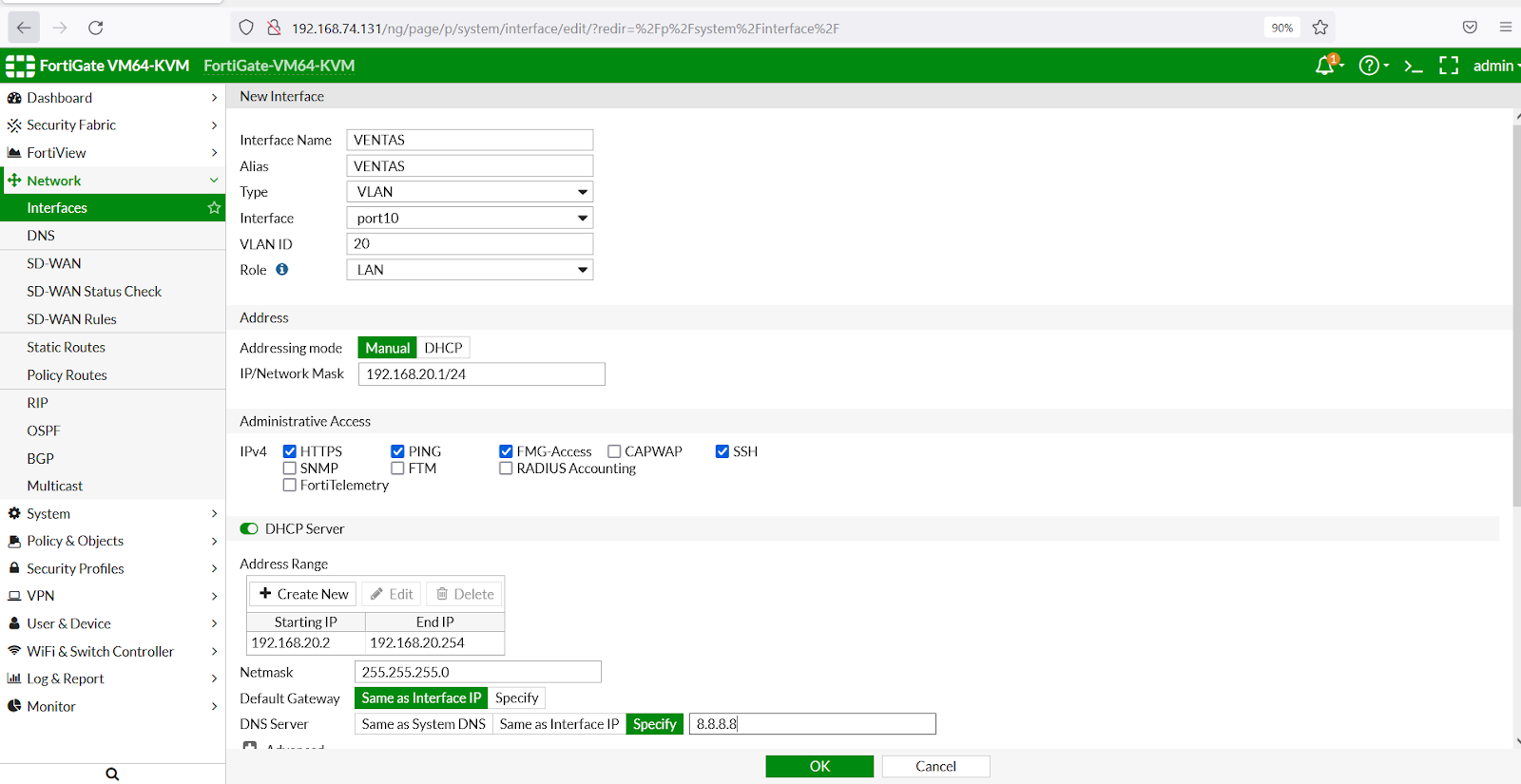The width and height of the screenshot is (1521, 784).
Task: Enable the CAPWAP checkbox
Action: (614, 451)
